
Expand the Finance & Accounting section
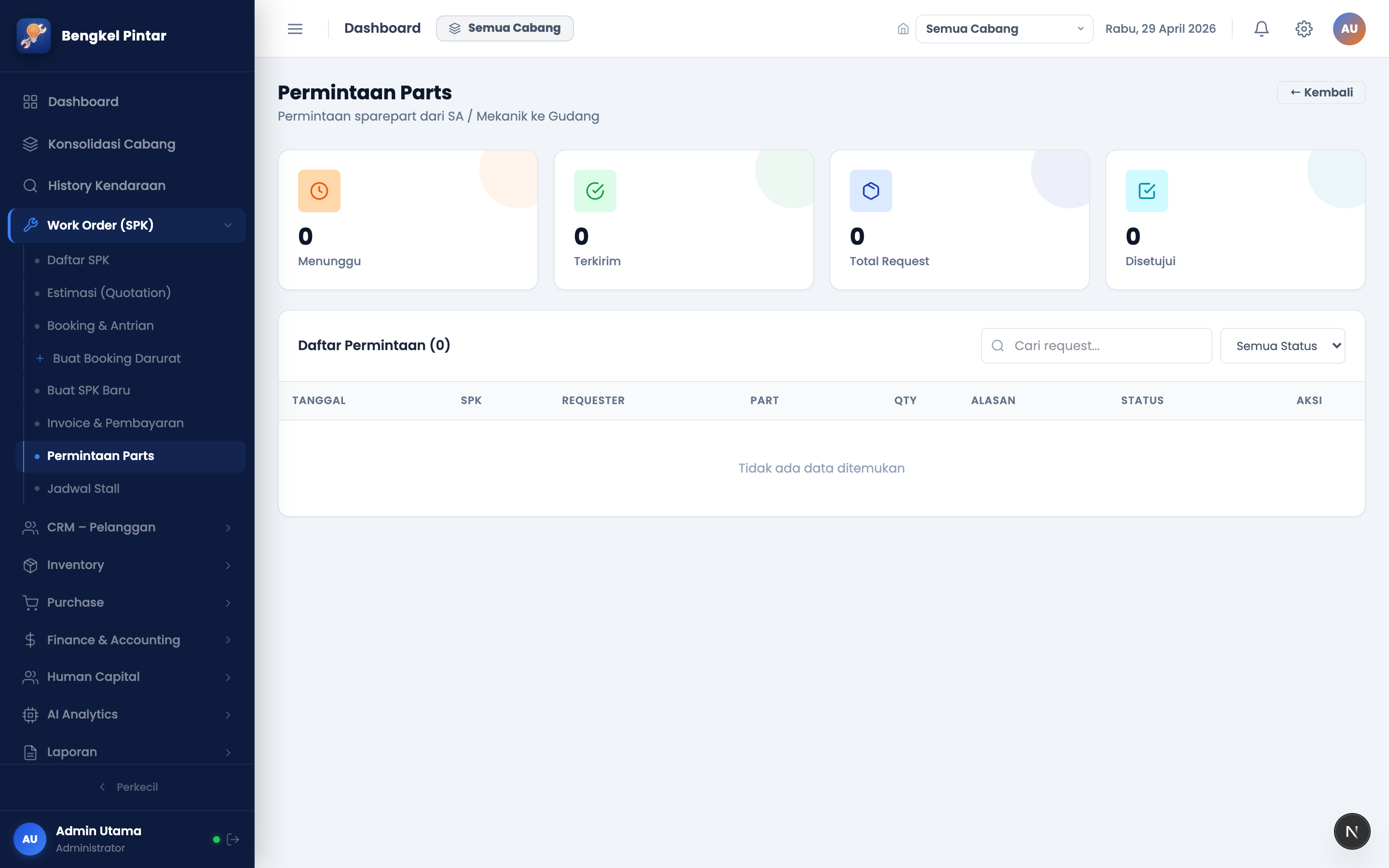coord(127,639)
